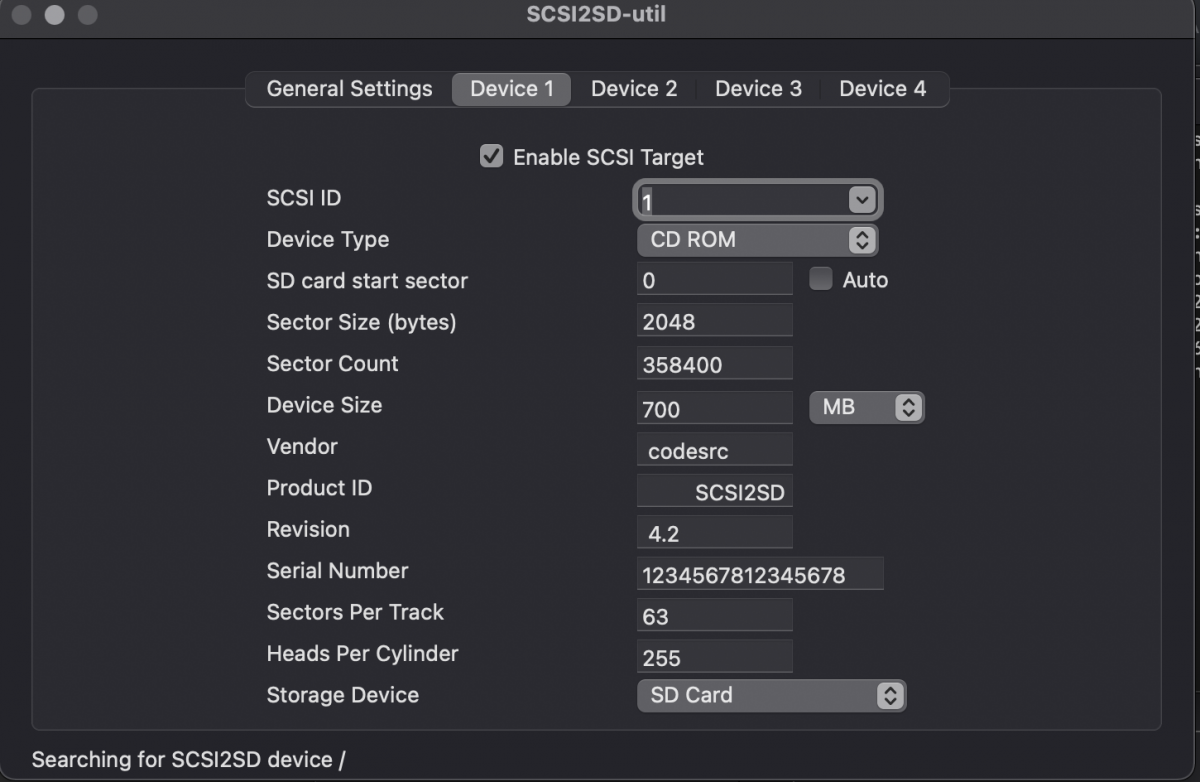Switch to the Device 2 tab
Viewport: 1200px width, 782px height.
(x=634, y=89)
